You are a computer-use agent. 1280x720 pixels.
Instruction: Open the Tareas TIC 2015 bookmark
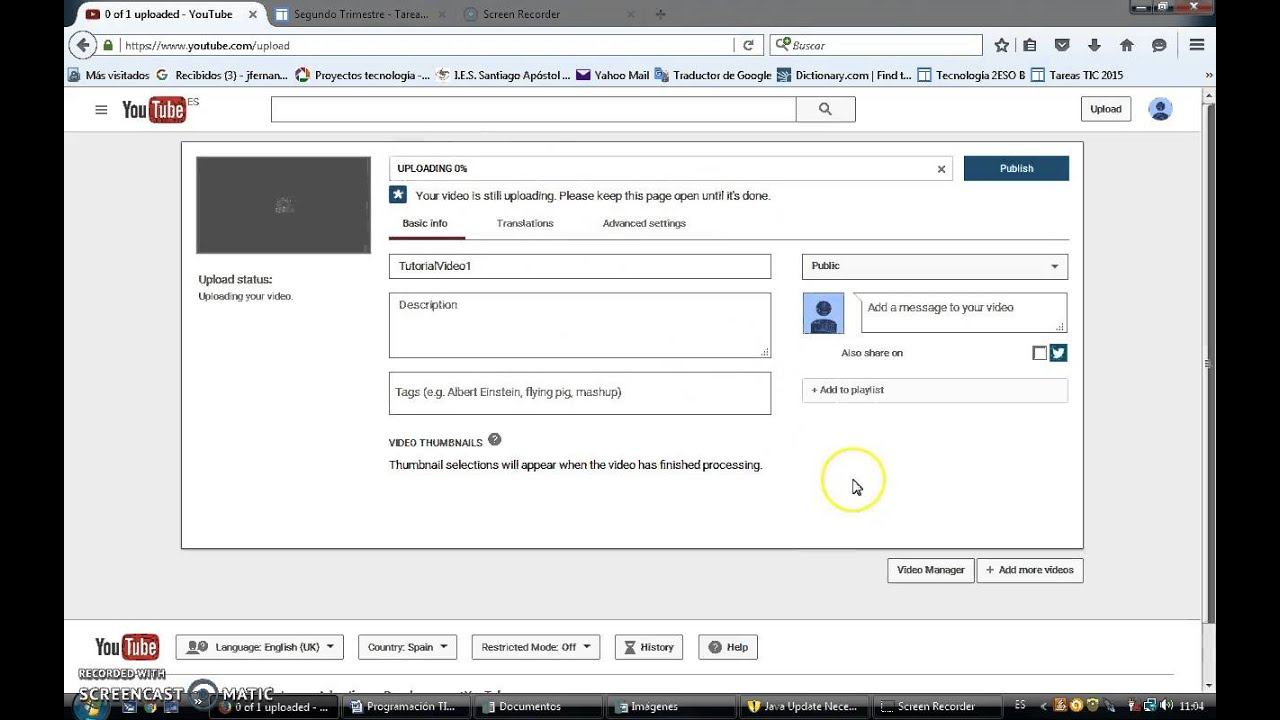(x=1077, y=75)
